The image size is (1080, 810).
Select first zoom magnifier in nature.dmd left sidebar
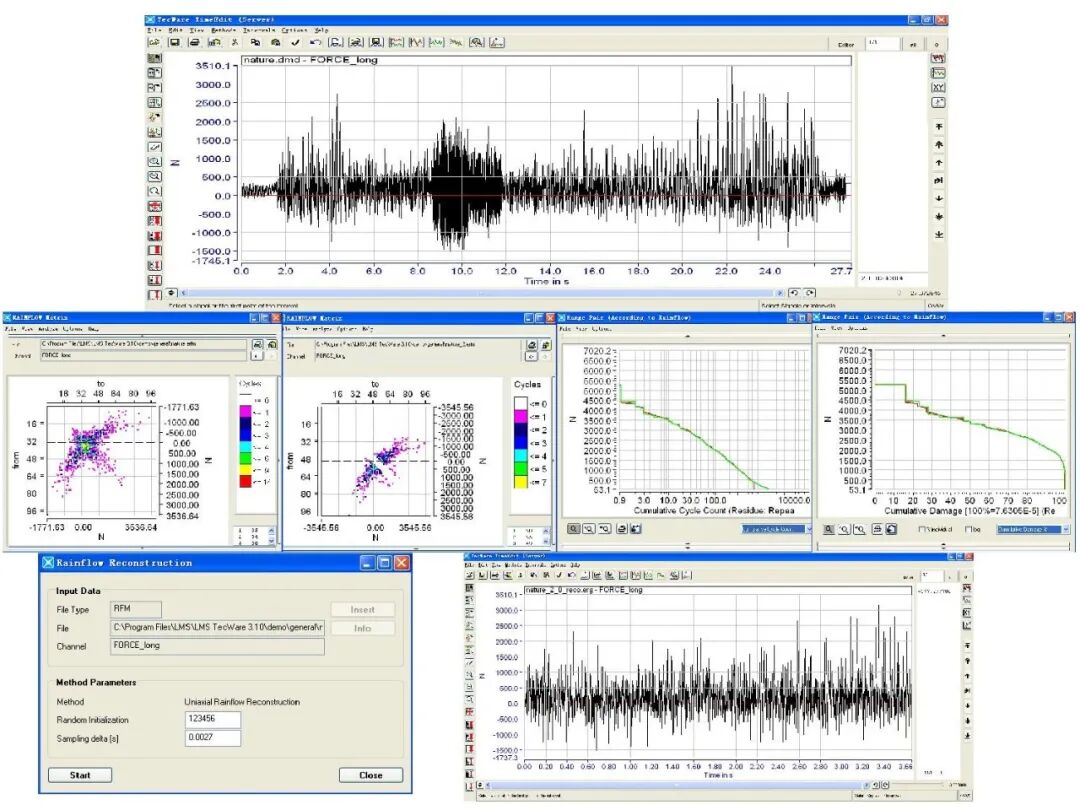pos(154,161)
